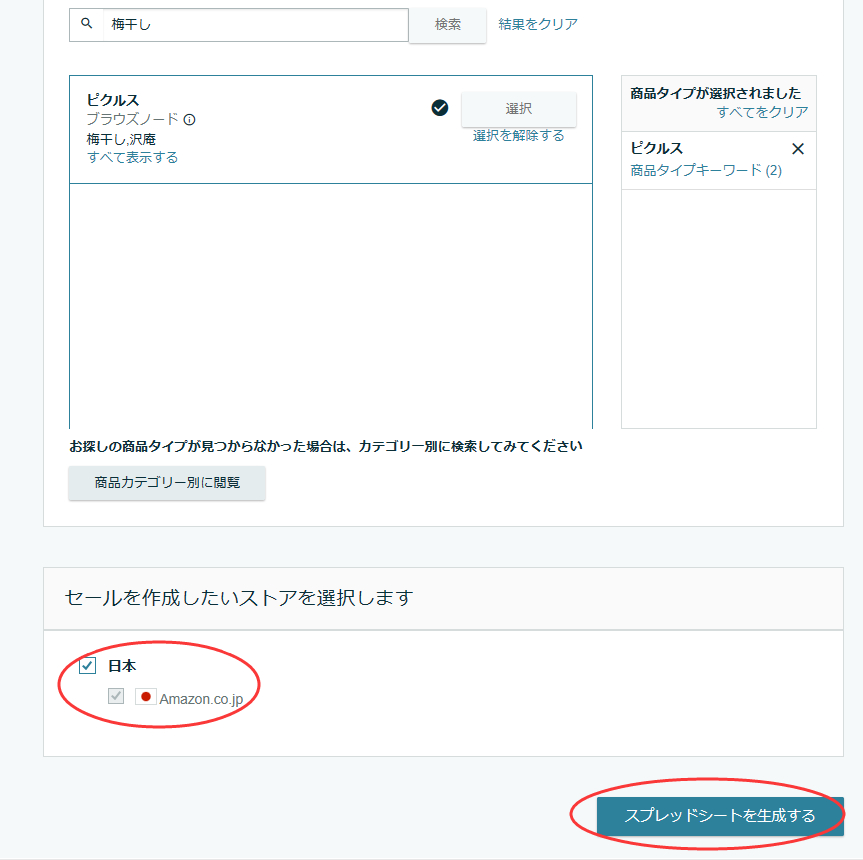The width and height of the screenshot is (863, 860).
Task: Focus the search field containing 梅干し
Action: pos(255,25)
